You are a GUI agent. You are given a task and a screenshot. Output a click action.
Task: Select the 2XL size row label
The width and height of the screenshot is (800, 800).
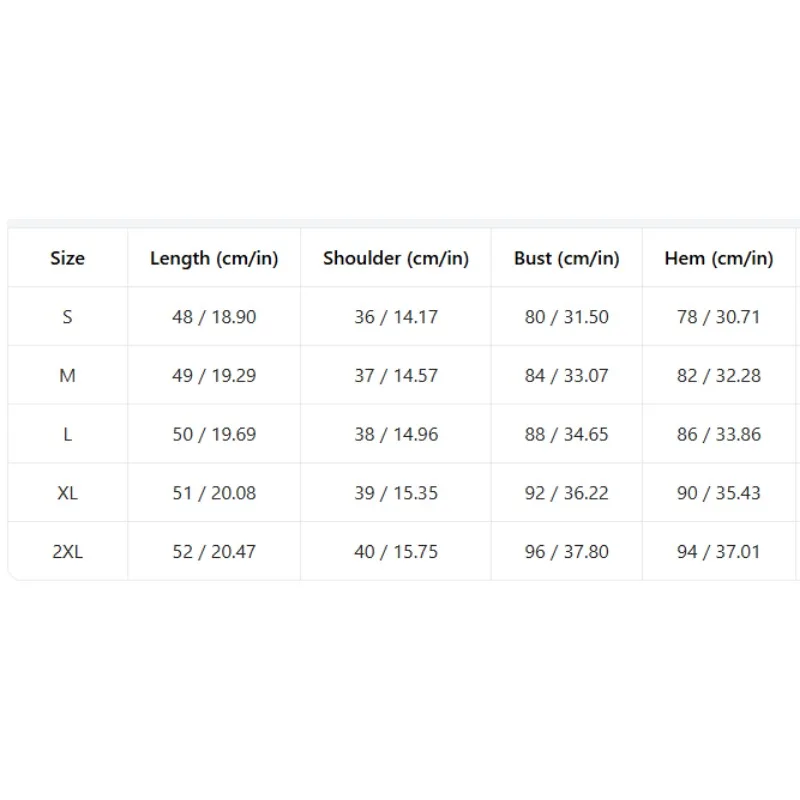(67, 552)
